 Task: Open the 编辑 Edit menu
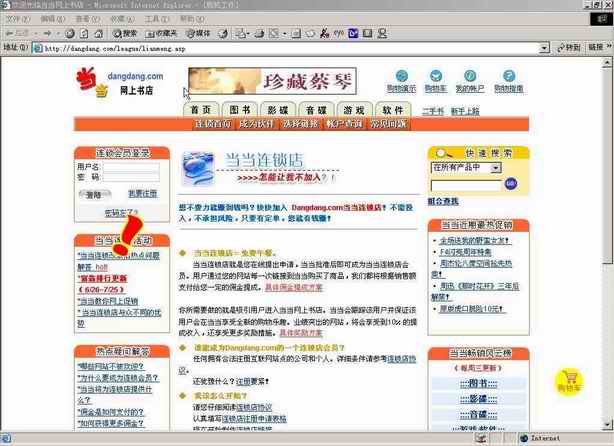(52, 19)
